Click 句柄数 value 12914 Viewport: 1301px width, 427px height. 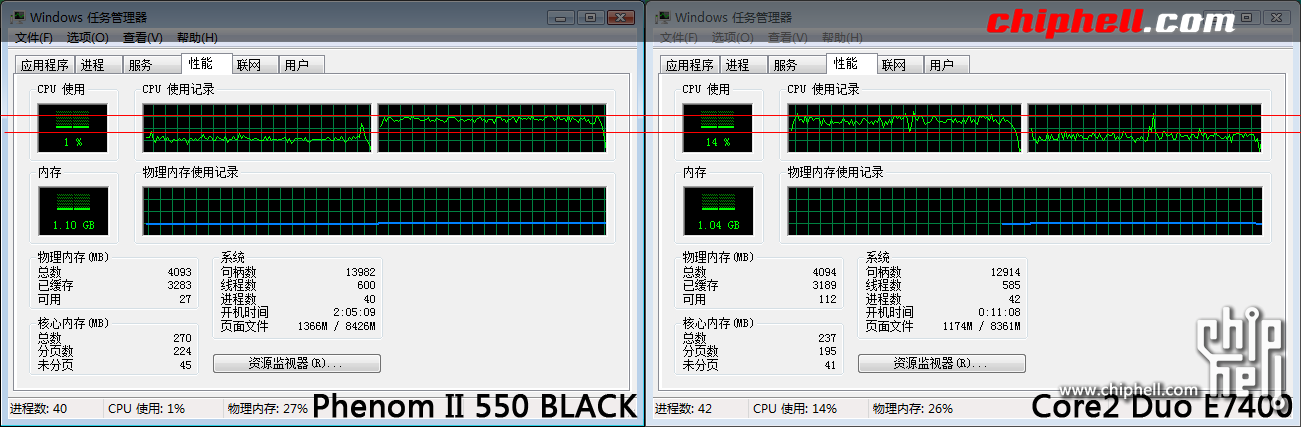pyautogui.click(x=1005, y=272)
